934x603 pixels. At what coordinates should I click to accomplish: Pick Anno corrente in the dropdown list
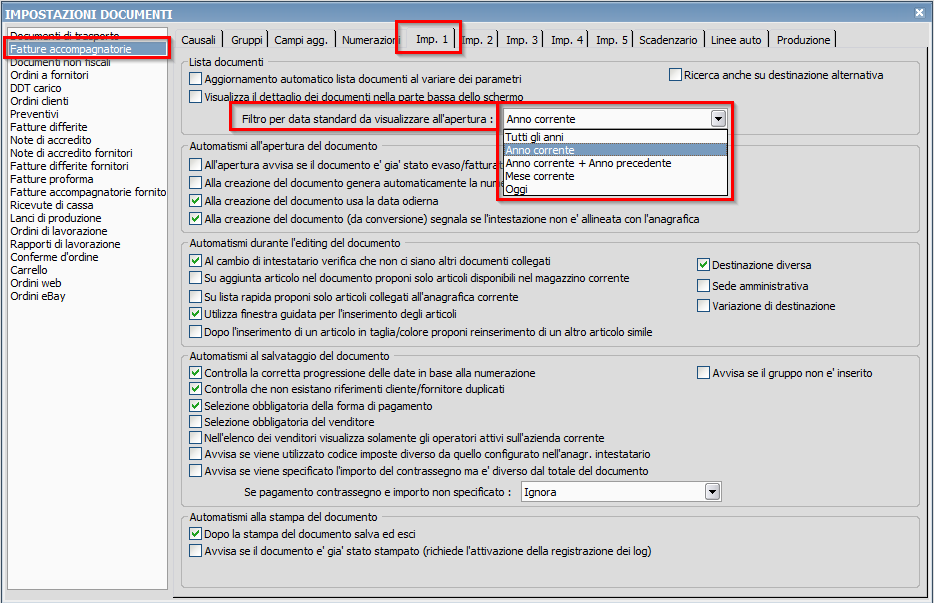coord(615,150)
